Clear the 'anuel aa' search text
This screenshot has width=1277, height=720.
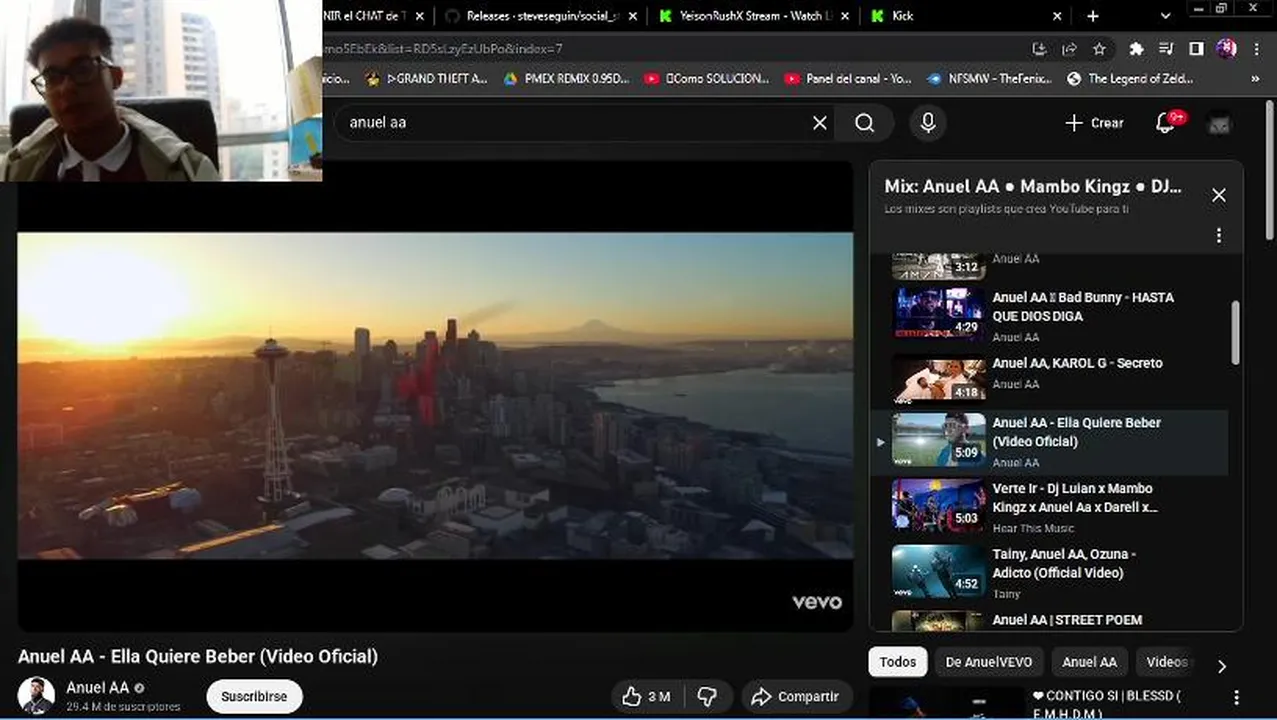(819, 123)
